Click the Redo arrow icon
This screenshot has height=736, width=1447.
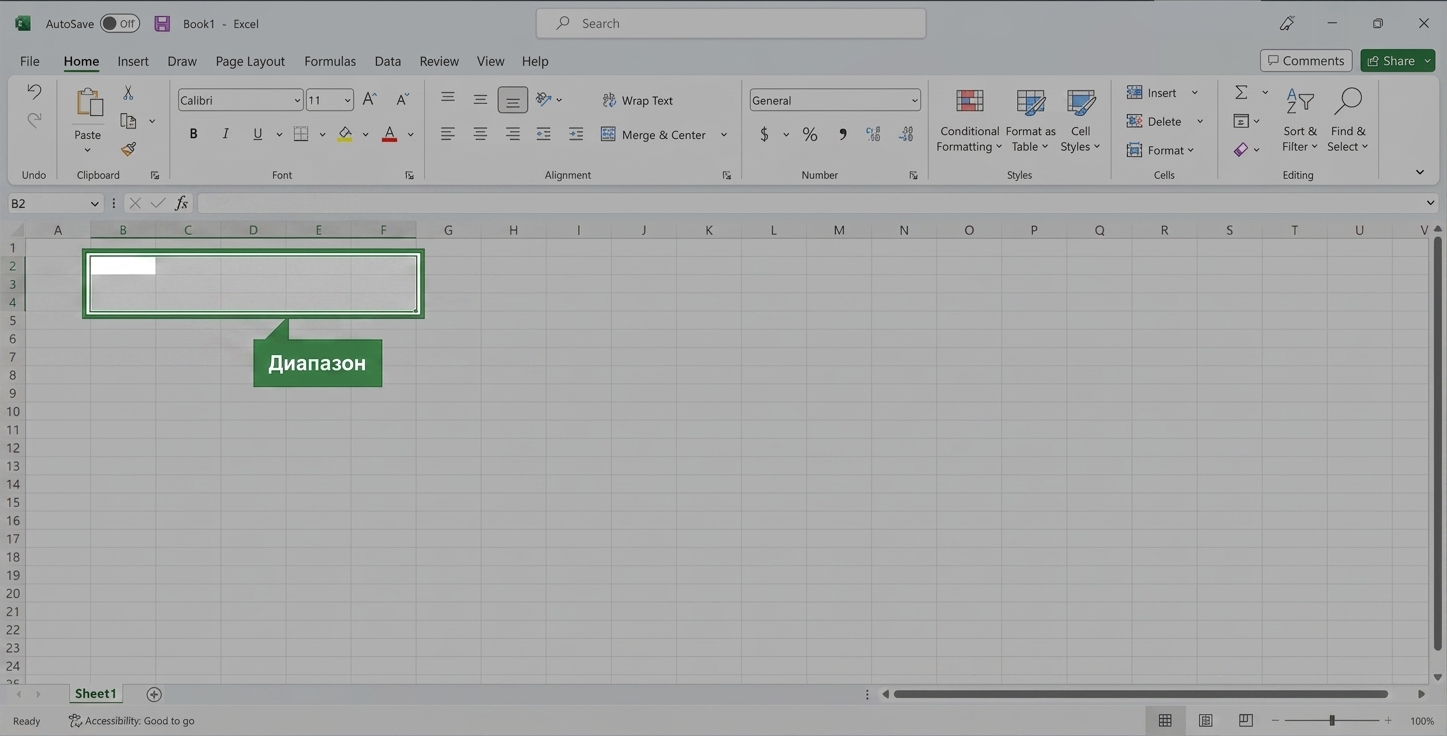[x=34, y=120]
